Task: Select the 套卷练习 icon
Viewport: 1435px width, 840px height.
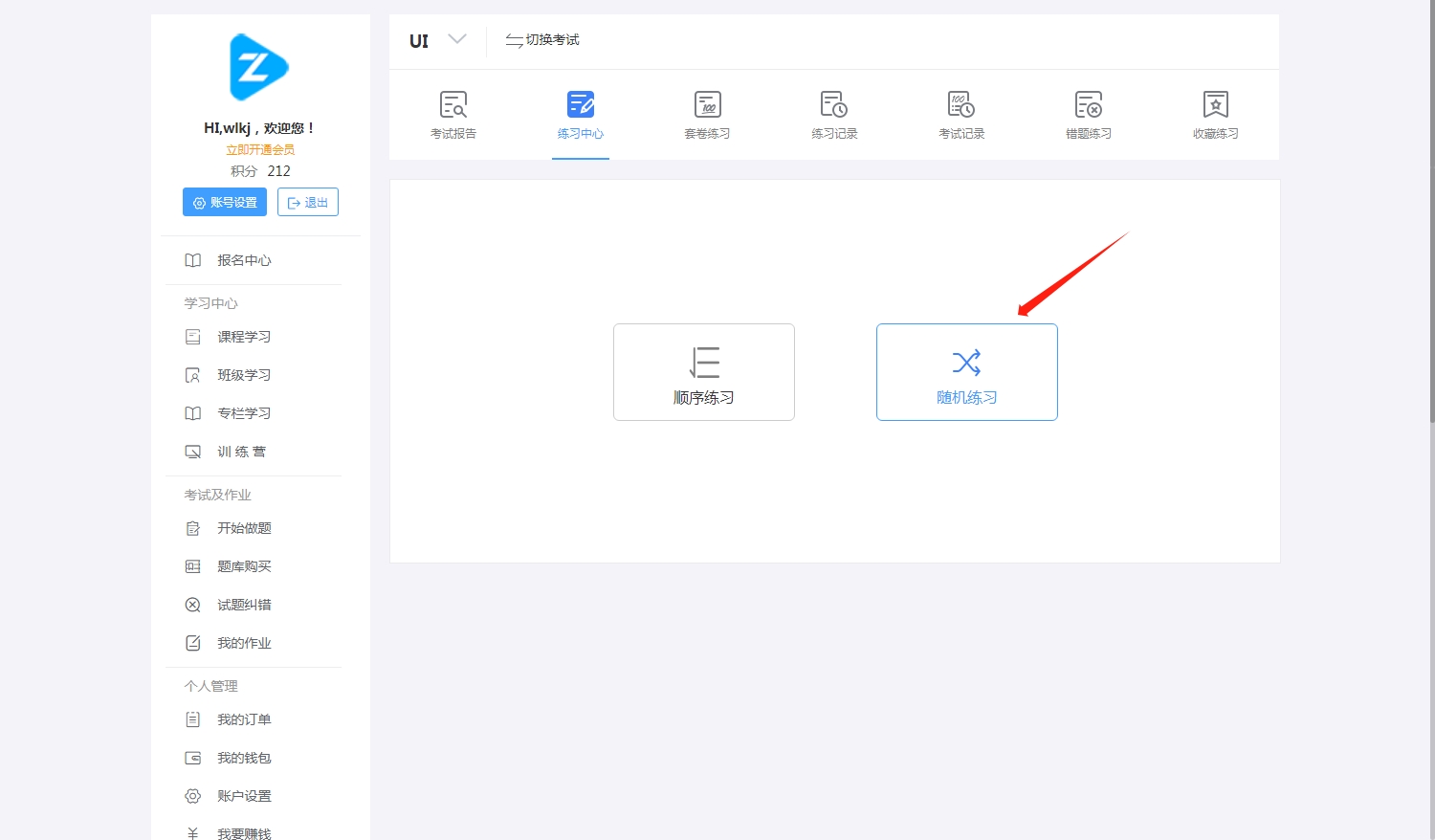Action: click(708, 104)
